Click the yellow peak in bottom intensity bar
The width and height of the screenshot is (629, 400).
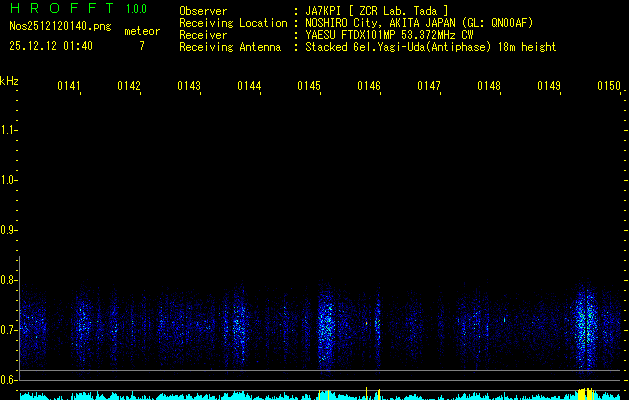tap(586, 393)
